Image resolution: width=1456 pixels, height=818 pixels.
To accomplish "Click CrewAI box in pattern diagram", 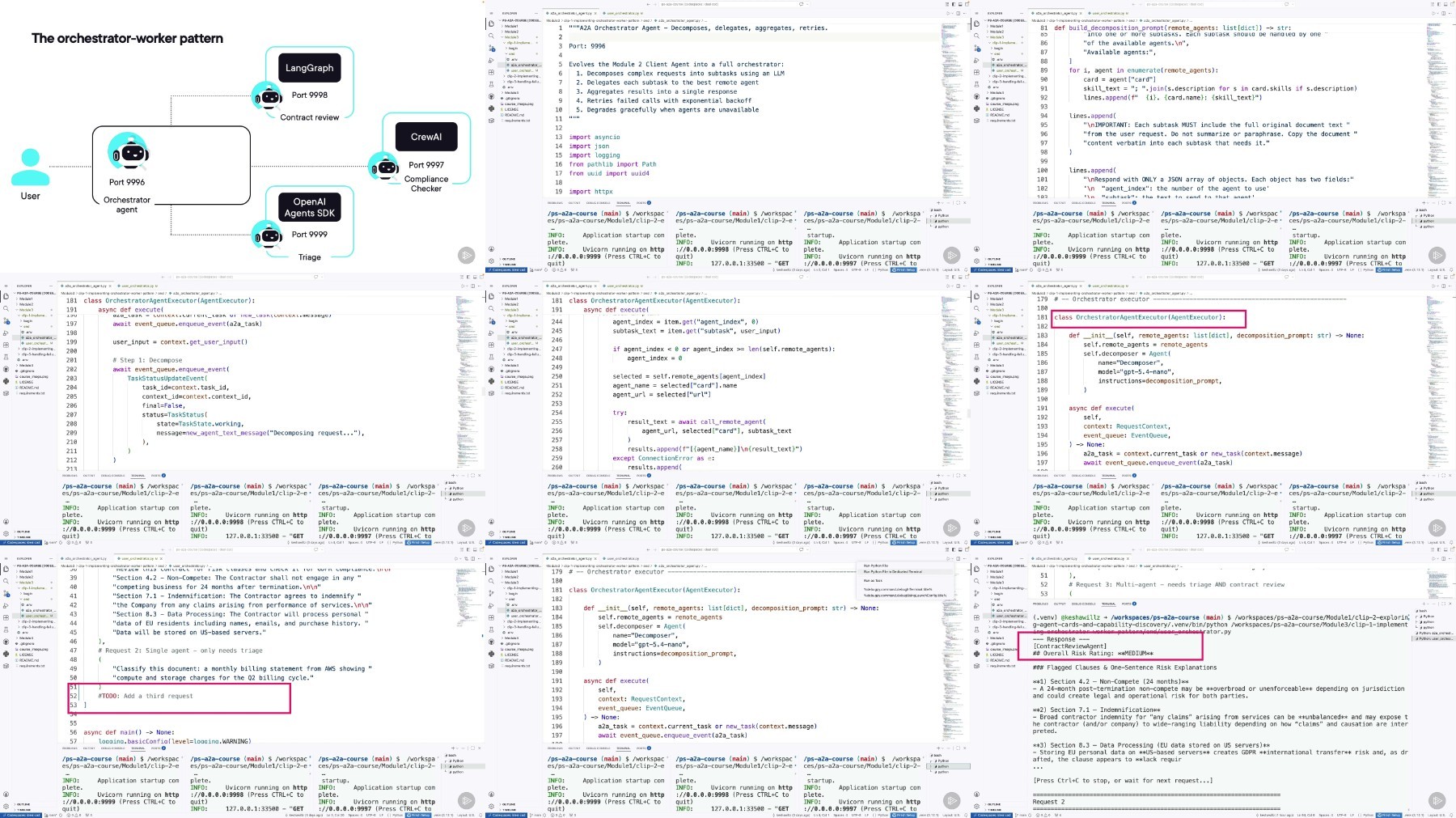I will (426, 137).
